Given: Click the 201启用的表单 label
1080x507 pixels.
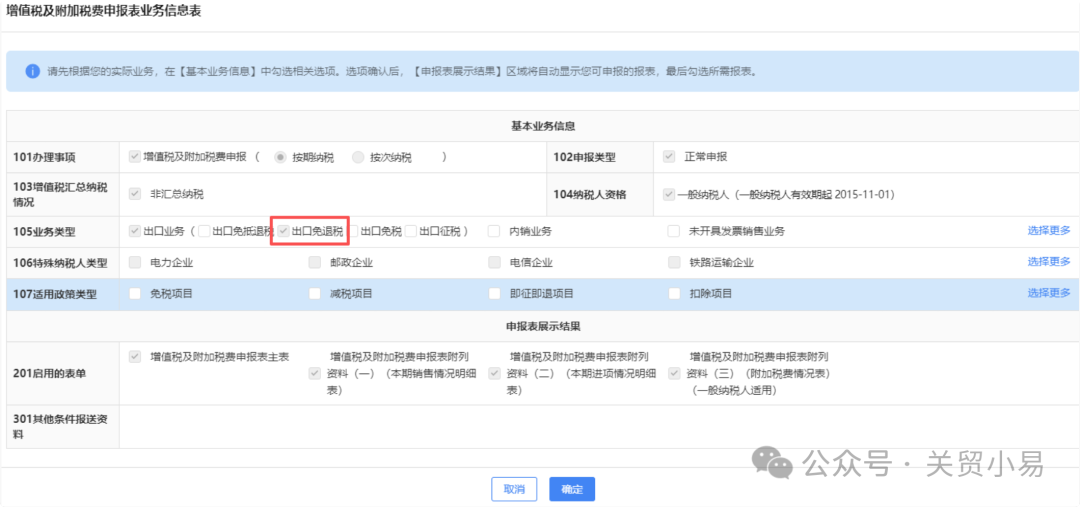Looking at the screenshot, I should tap(50, 373).
